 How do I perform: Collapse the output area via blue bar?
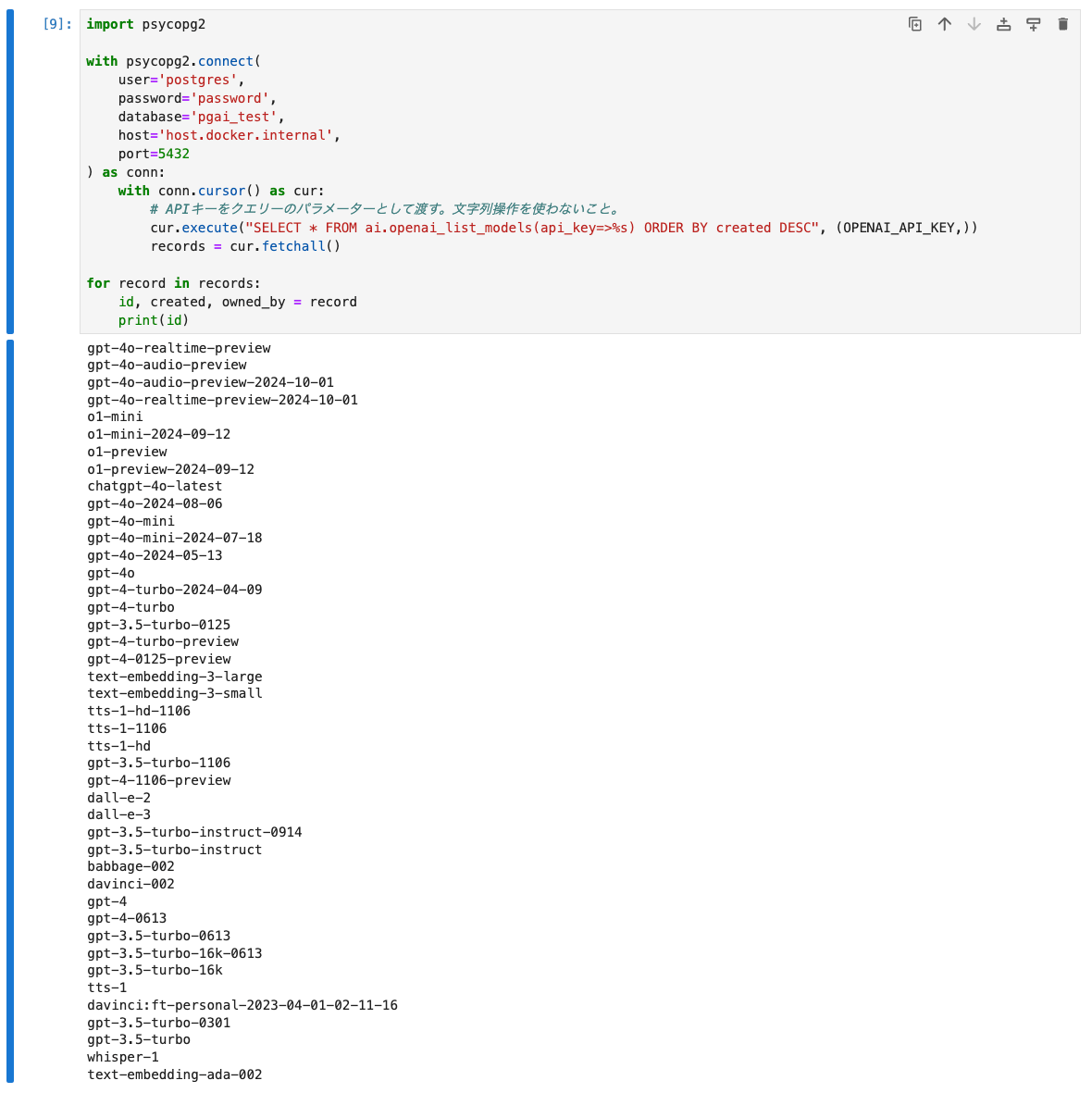(x=10, y=711)
